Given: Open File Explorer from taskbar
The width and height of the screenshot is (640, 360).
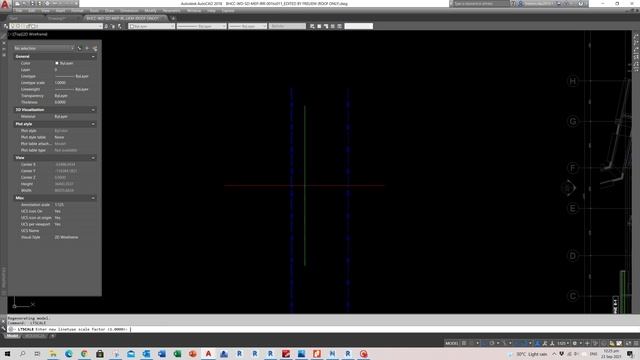Looking at the screenshot, I should click(53, 354).
